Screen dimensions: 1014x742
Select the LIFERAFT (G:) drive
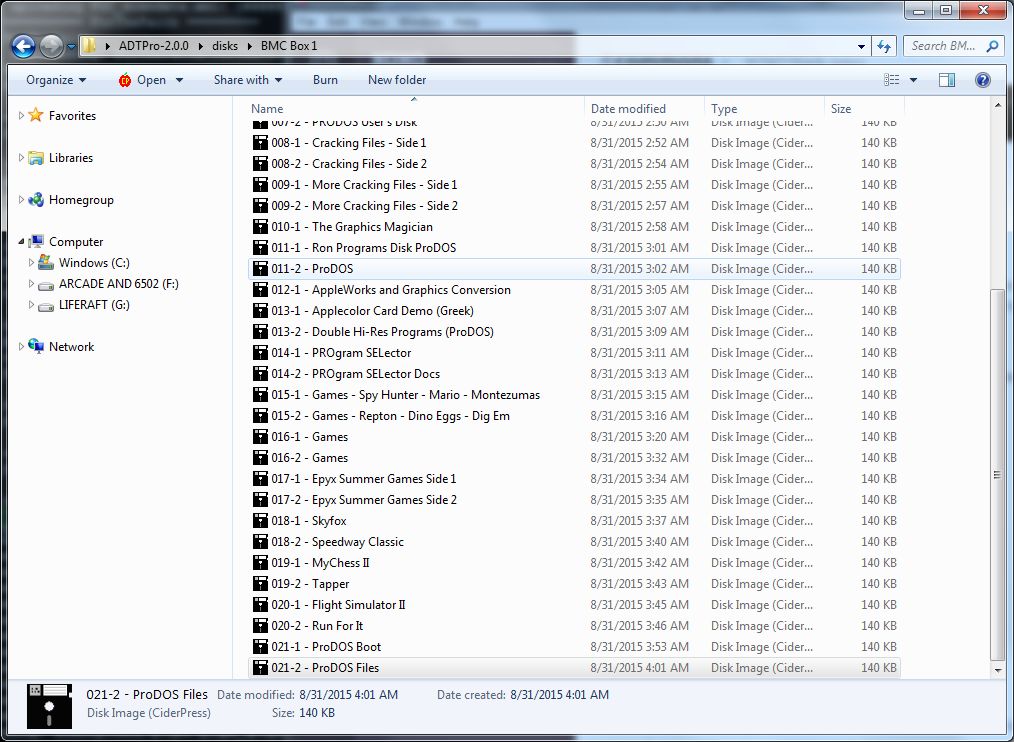[x=94, y=305]
